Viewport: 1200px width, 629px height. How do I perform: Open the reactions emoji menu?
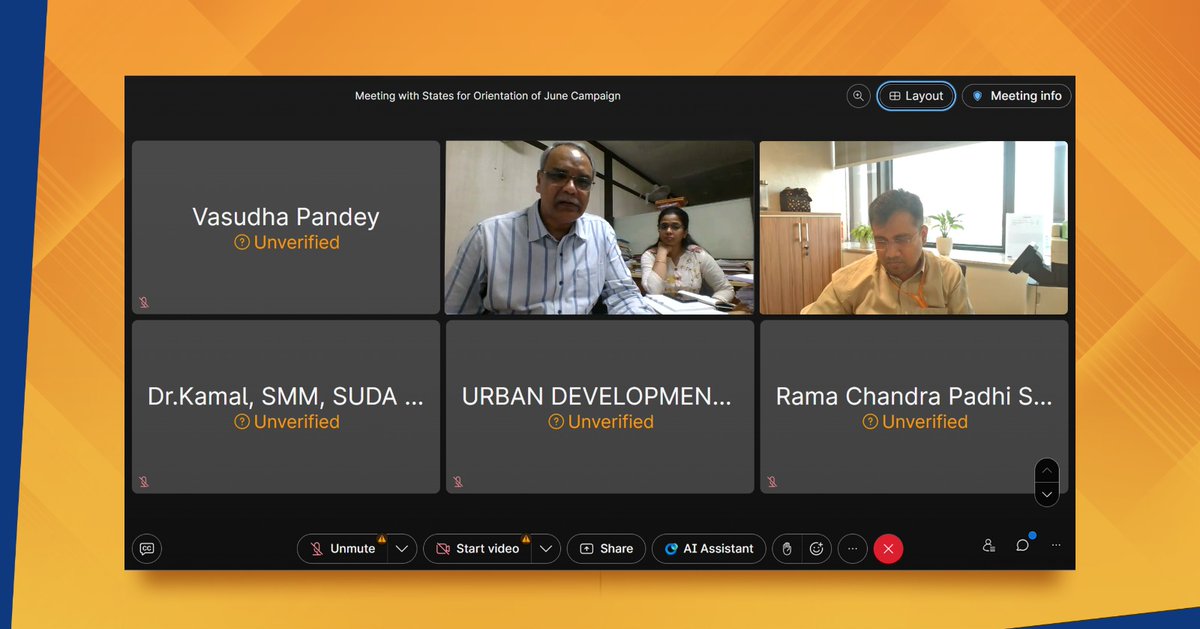817,548
